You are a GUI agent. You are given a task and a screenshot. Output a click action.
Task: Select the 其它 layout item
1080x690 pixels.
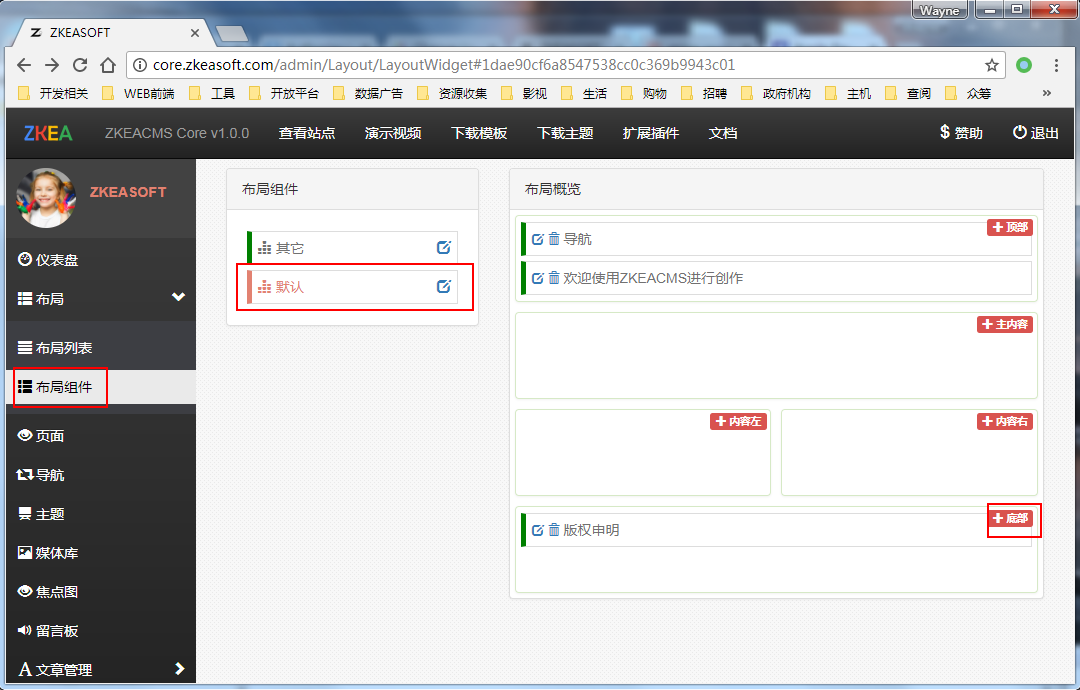[x=352, y=248]
